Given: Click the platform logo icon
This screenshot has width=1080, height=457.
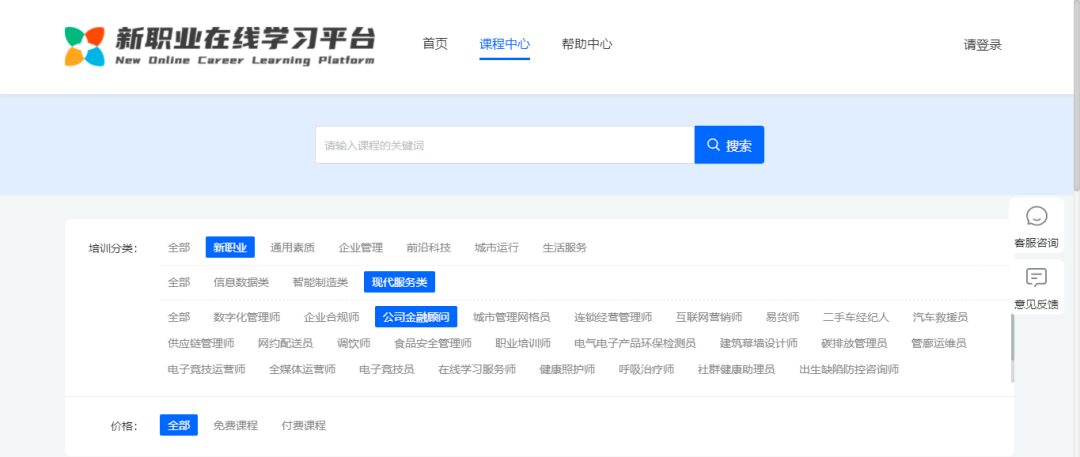Looking at the screenshot, I should [84, 47].
